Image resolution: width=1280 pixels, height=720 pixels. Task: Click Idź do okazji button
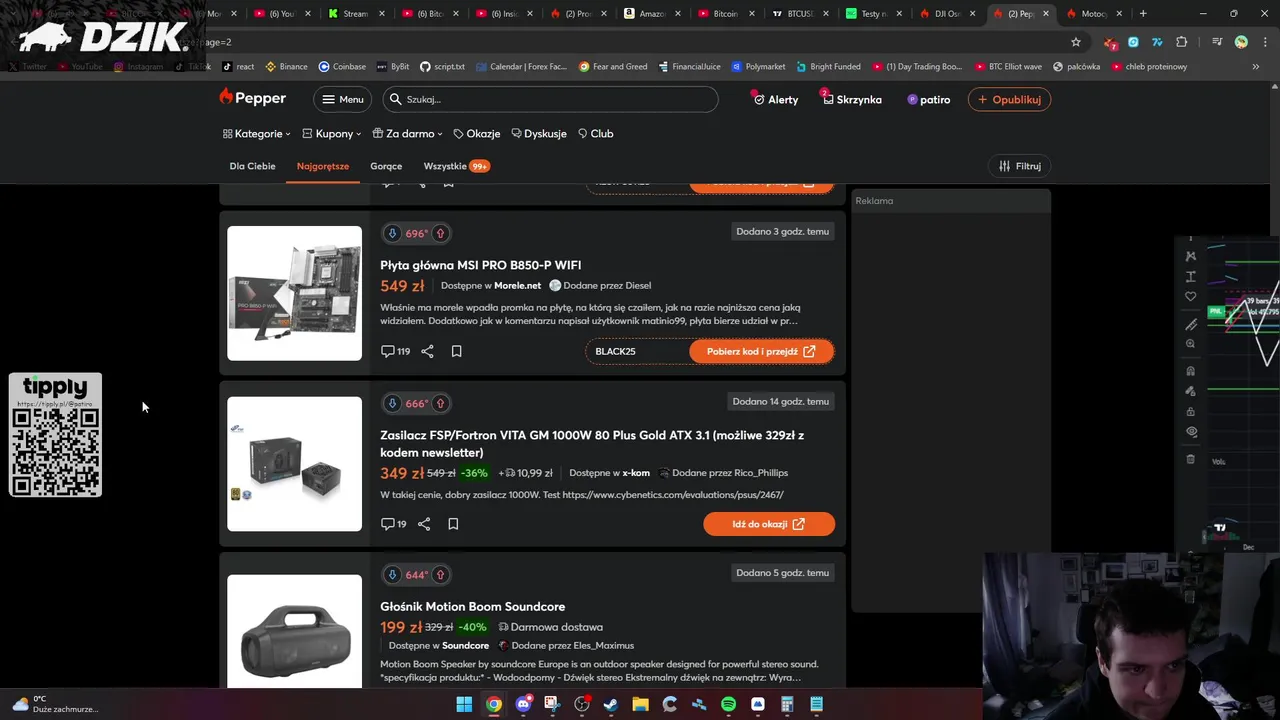[768, 524]
